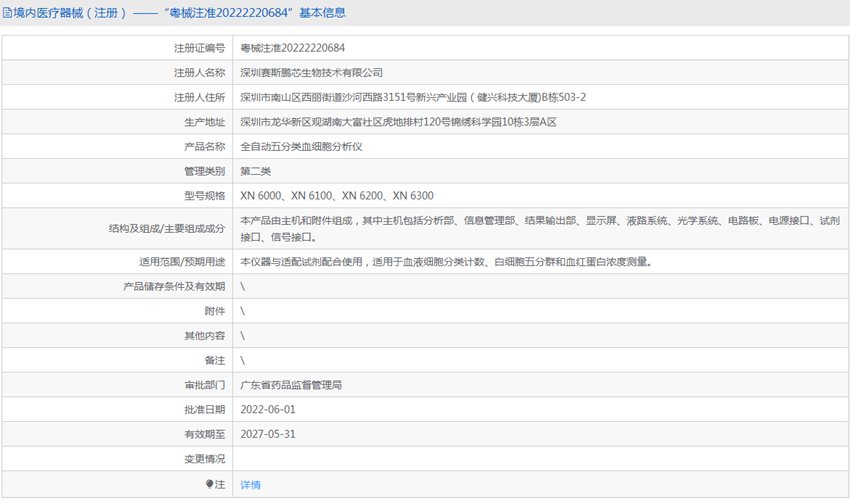Select model spec XN 6000、XN 6100 text

(x=337, y=196)
